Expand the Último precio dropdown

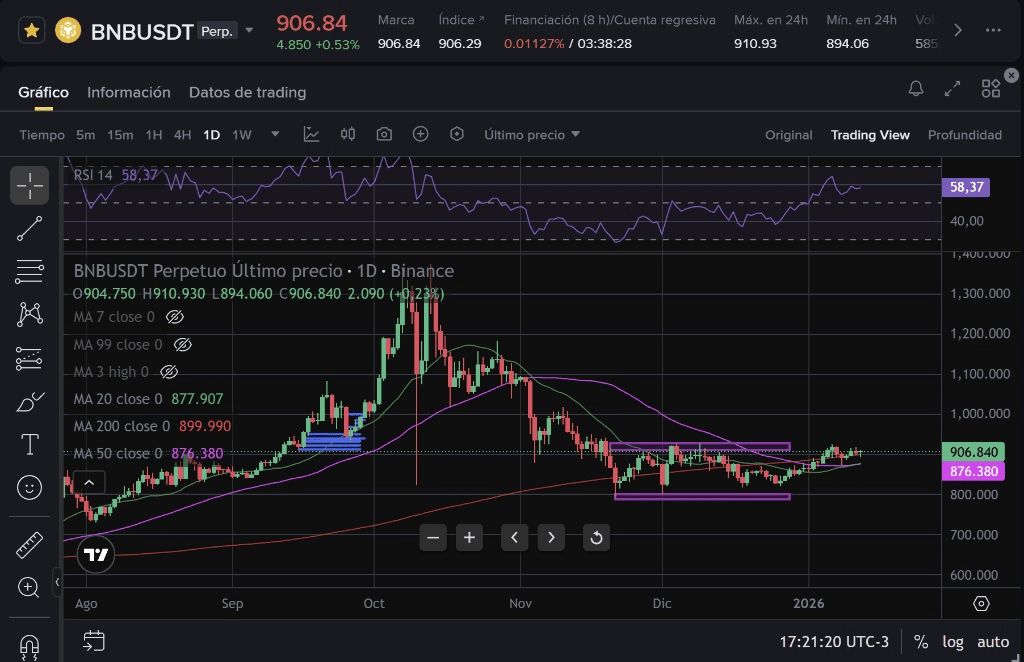pos(532,134)
